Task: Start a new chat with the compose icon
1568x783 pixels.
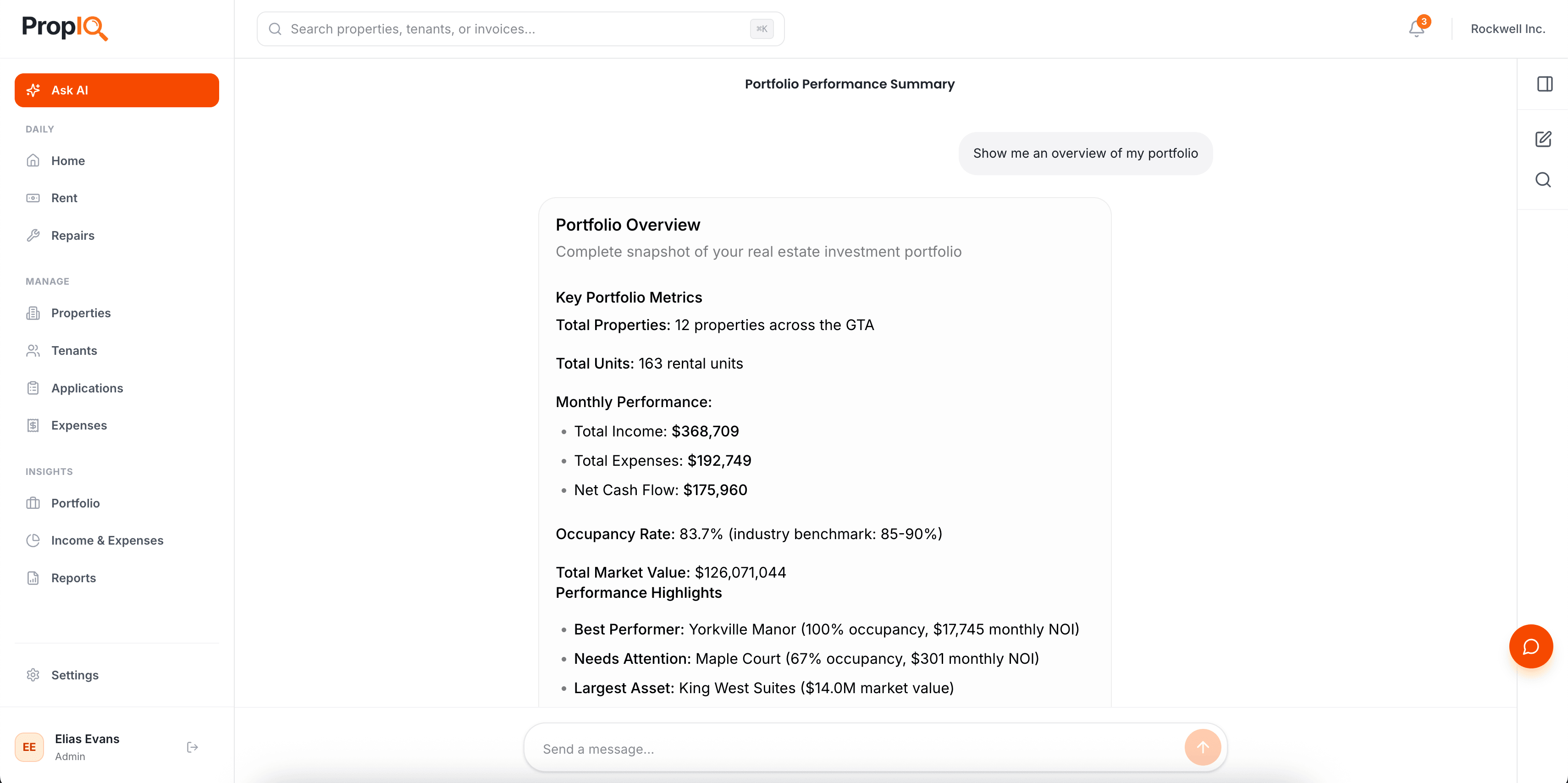Action: point(1544,139)
